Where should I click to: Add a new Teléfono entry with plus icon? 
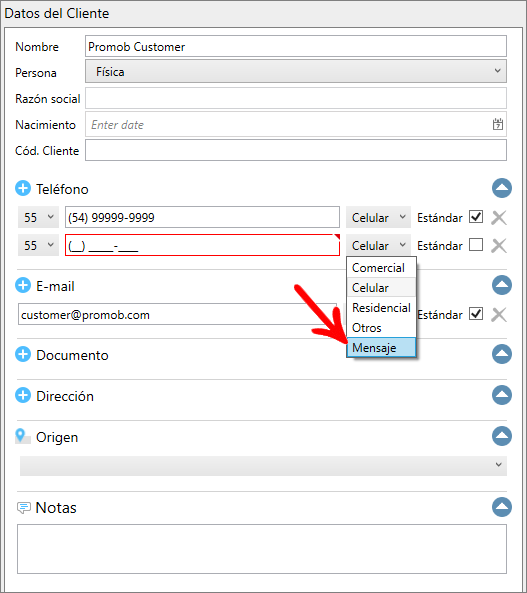[x=23, y=188]
